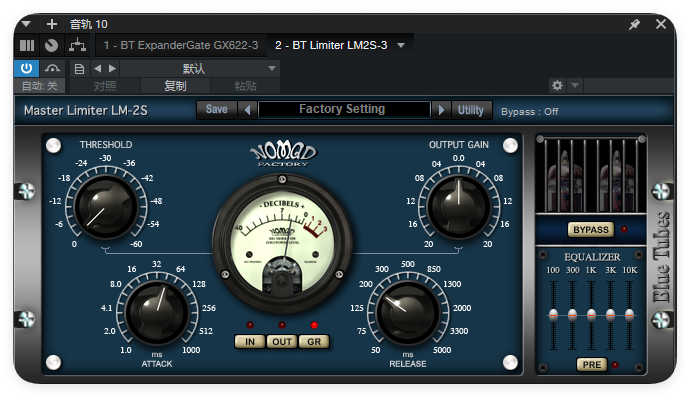This screenshot has width=690, height=397.
Task: Click the 3K equalizer slider
Action: click(x=610, y=315)
